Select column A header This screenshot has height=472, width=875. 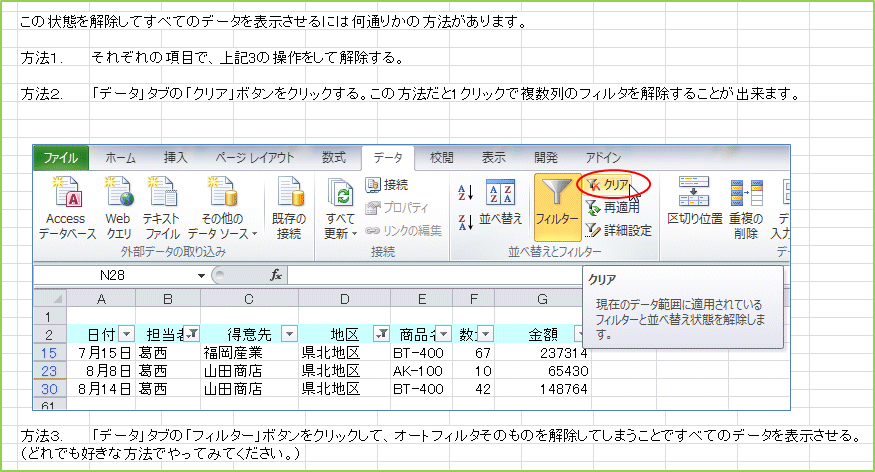click(x=101, y=299)
